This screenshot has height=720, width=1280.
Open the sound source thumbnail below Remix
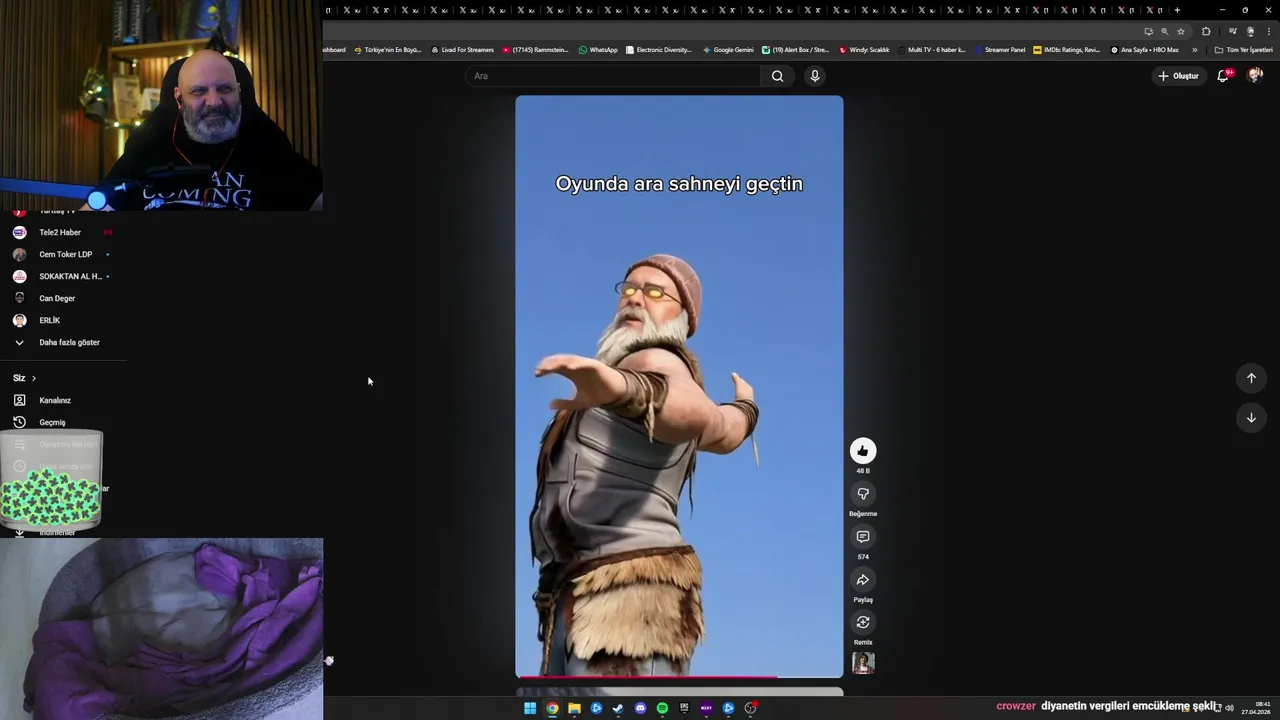click(863, 663)
